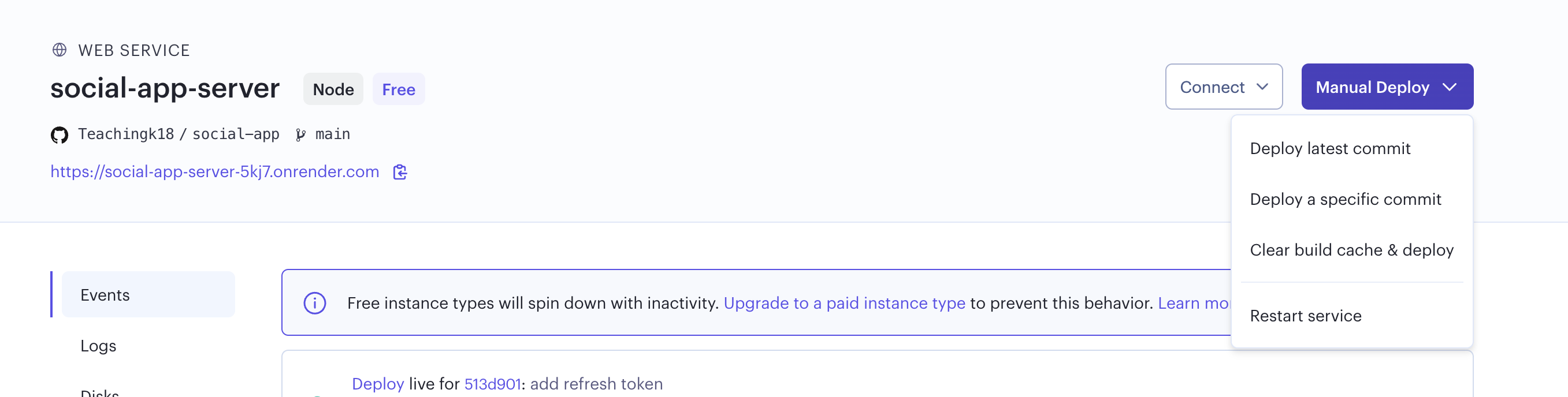This screenshot has width=1568, height=397.
Task: Click the web service globe icon
Action: tap(59, 50)
